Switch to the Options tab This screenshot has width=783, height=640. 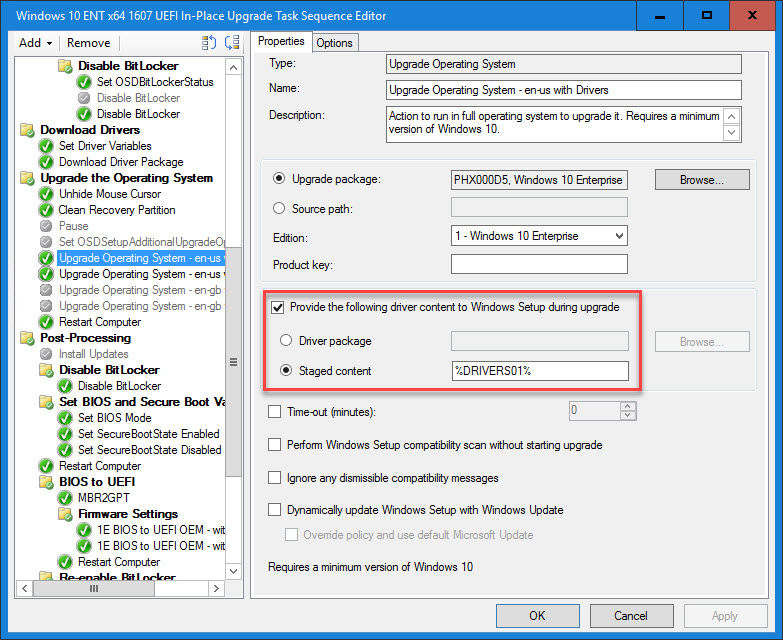tap(334, 42)
